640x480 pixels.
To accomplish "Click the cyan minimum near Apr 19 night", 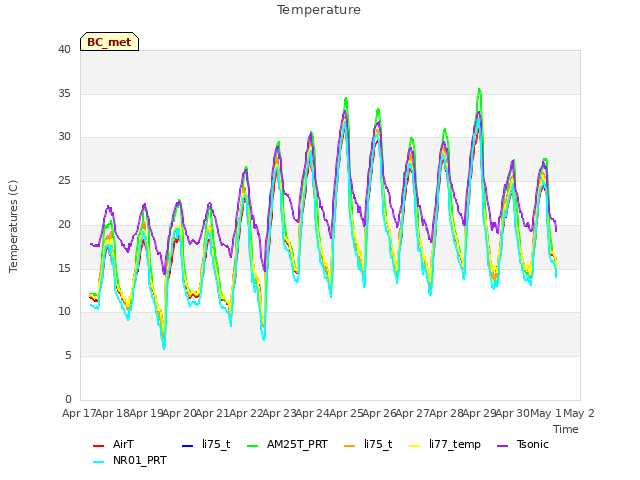I will 164,348.
